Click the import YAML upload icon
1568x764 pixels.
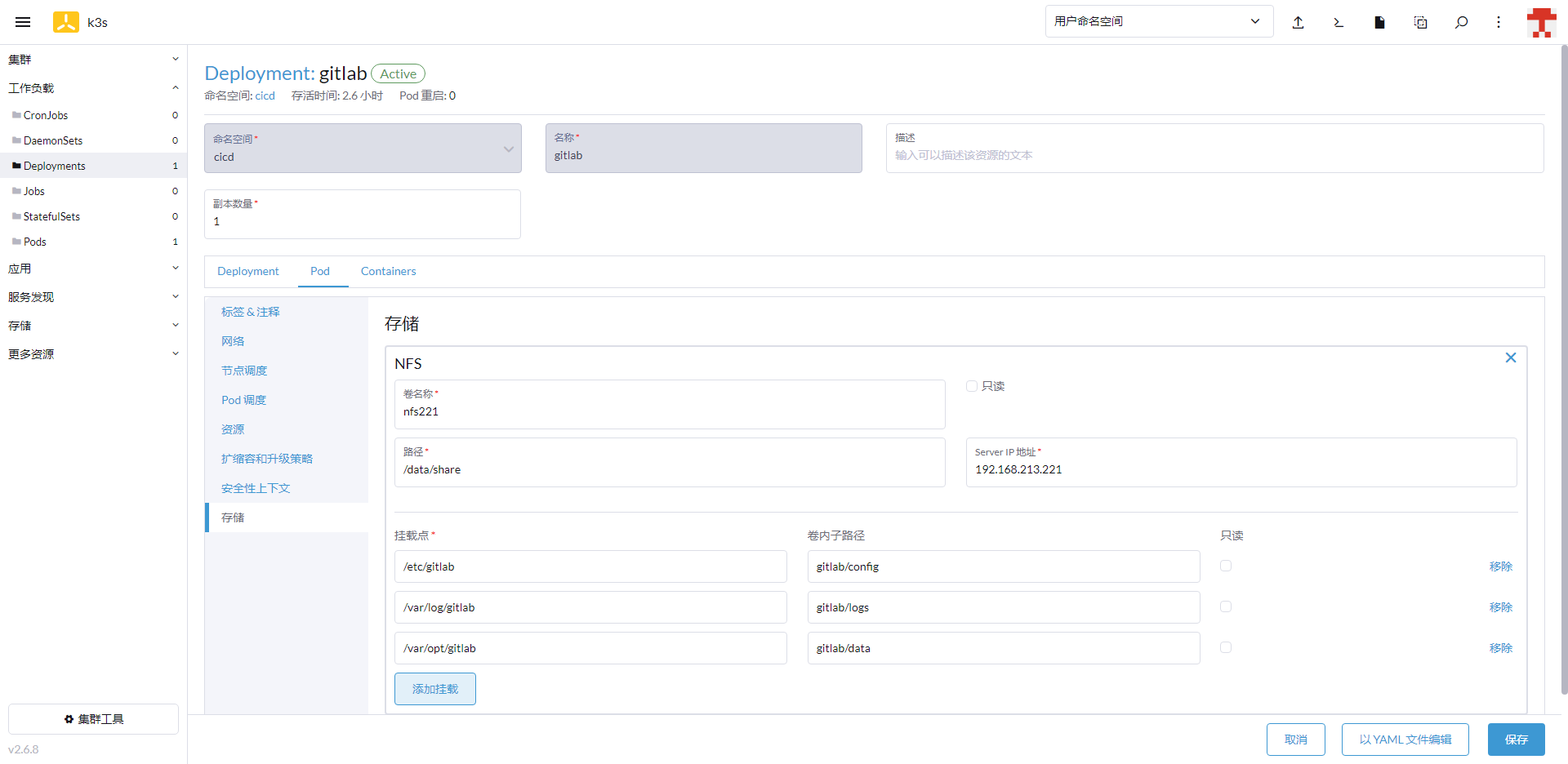pyautogui.click(x=1298, y=22)
